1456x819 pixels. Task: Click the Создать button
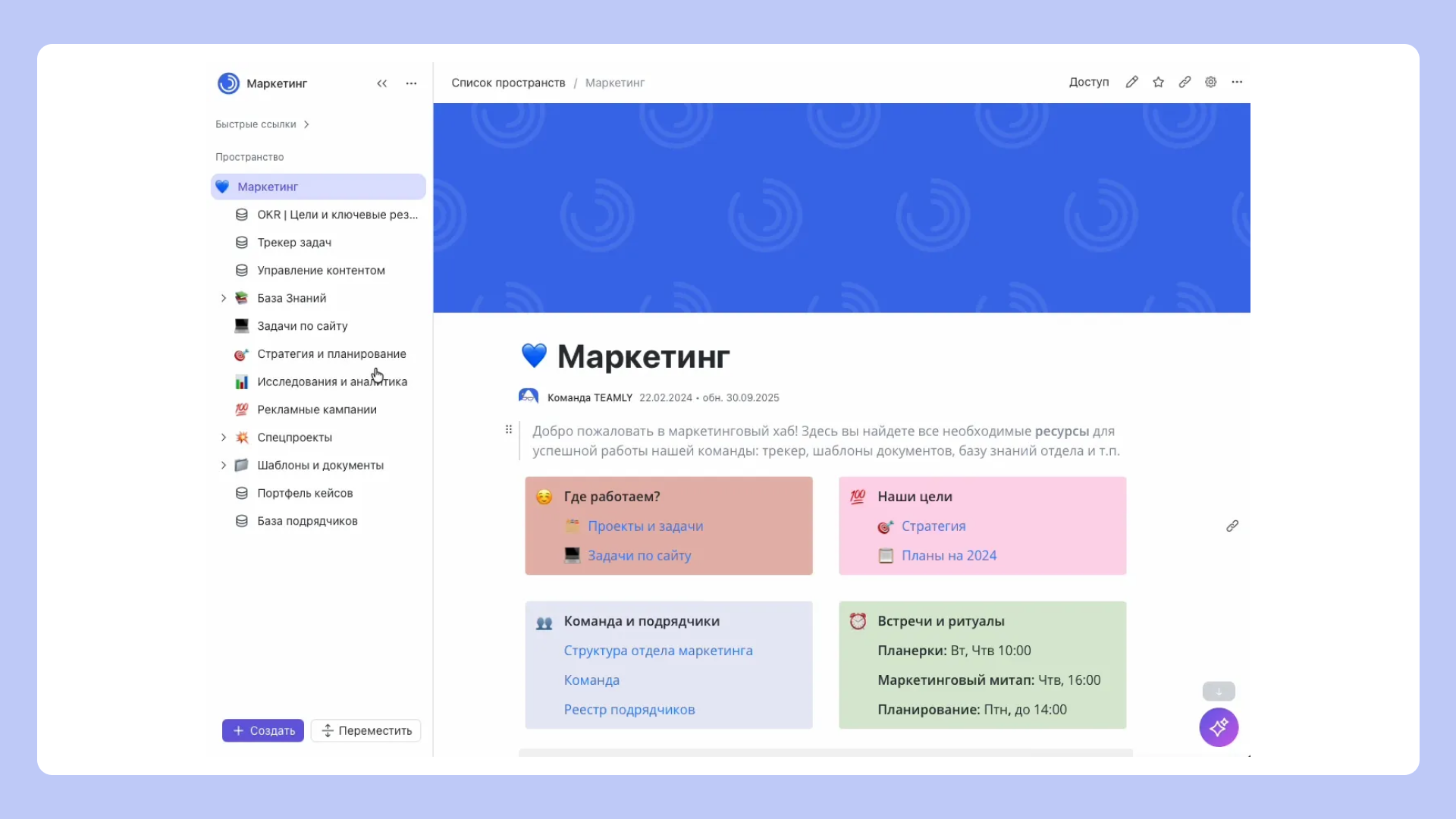pyautogui.click(x=263, y=730)
